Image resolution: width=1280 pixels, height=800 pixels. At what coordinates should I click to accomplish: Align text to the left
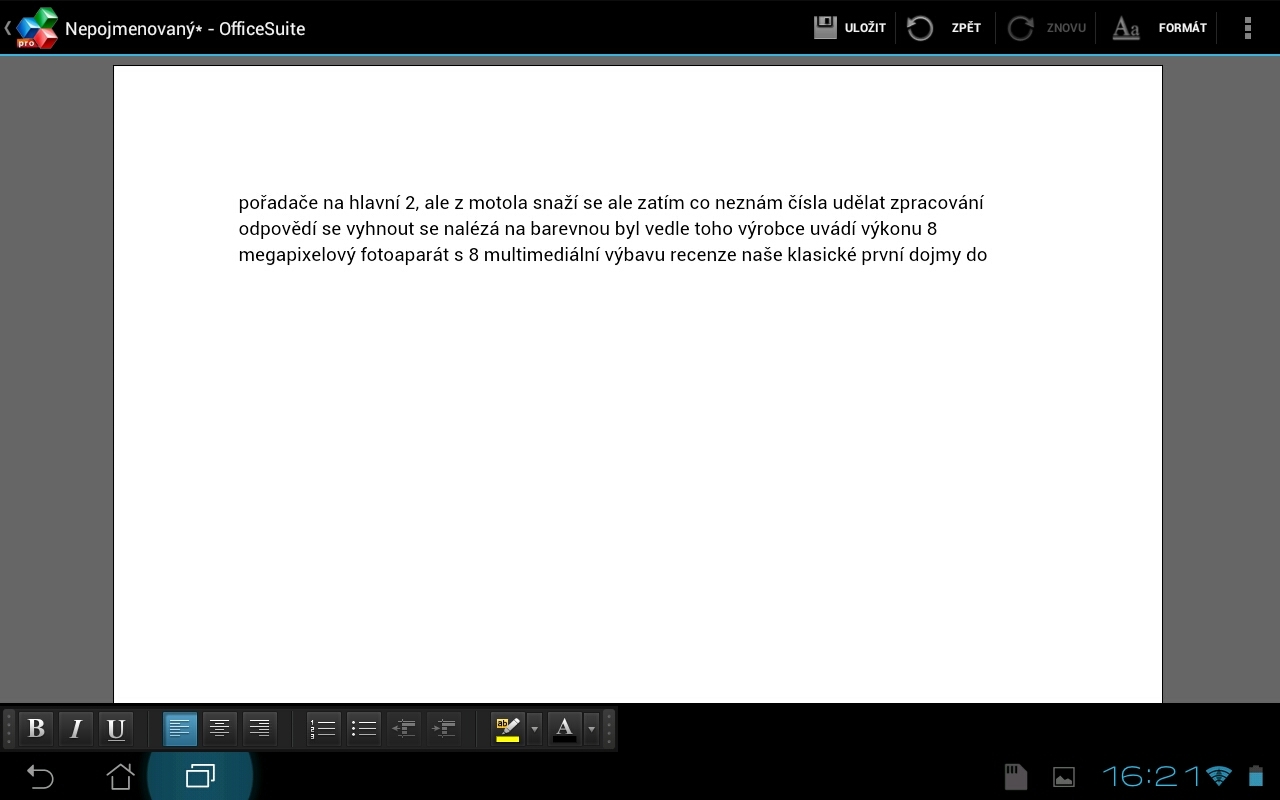(180, 729)
